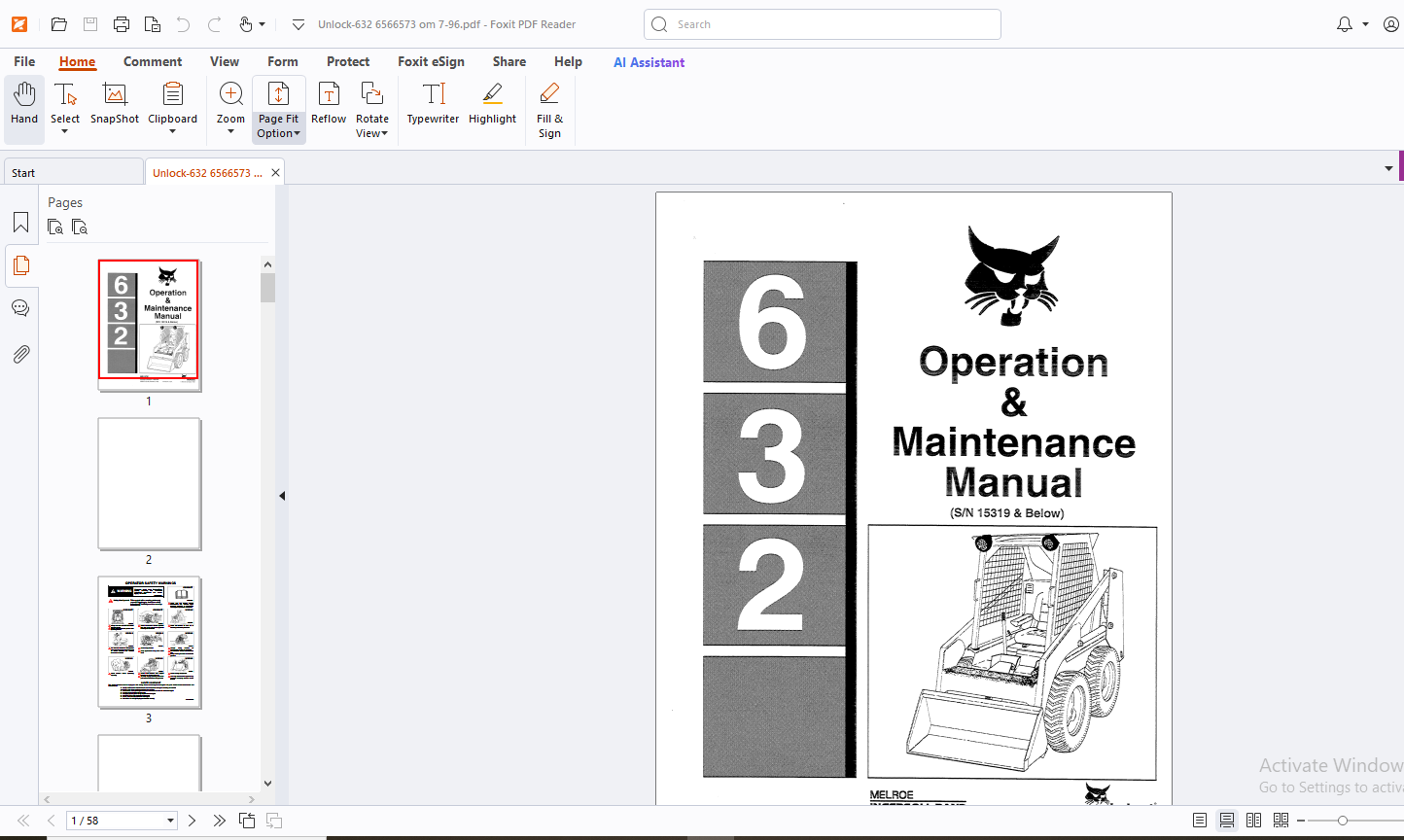
Task: Open the Customize Quick Access Toolbar dropdown
Action: click(298, 24)
